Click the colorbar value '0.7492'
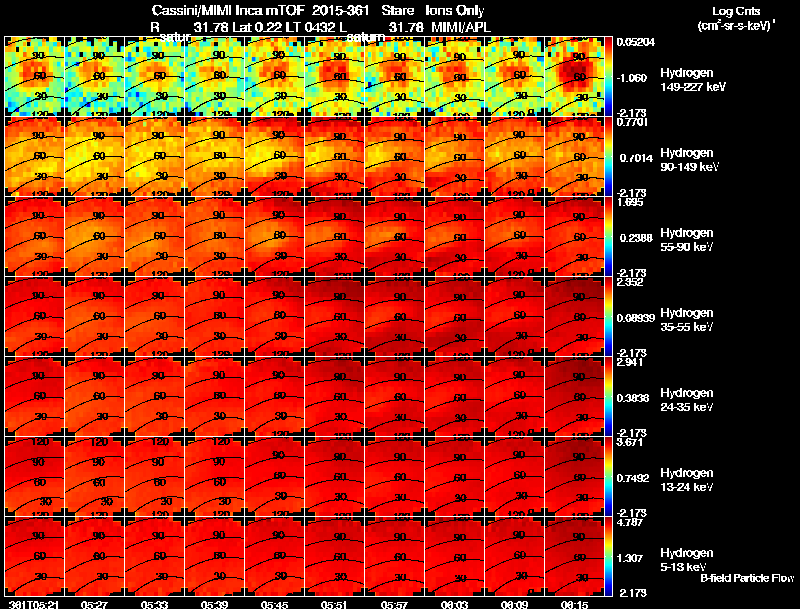The image size is (800, 609). tap(633, 478)
